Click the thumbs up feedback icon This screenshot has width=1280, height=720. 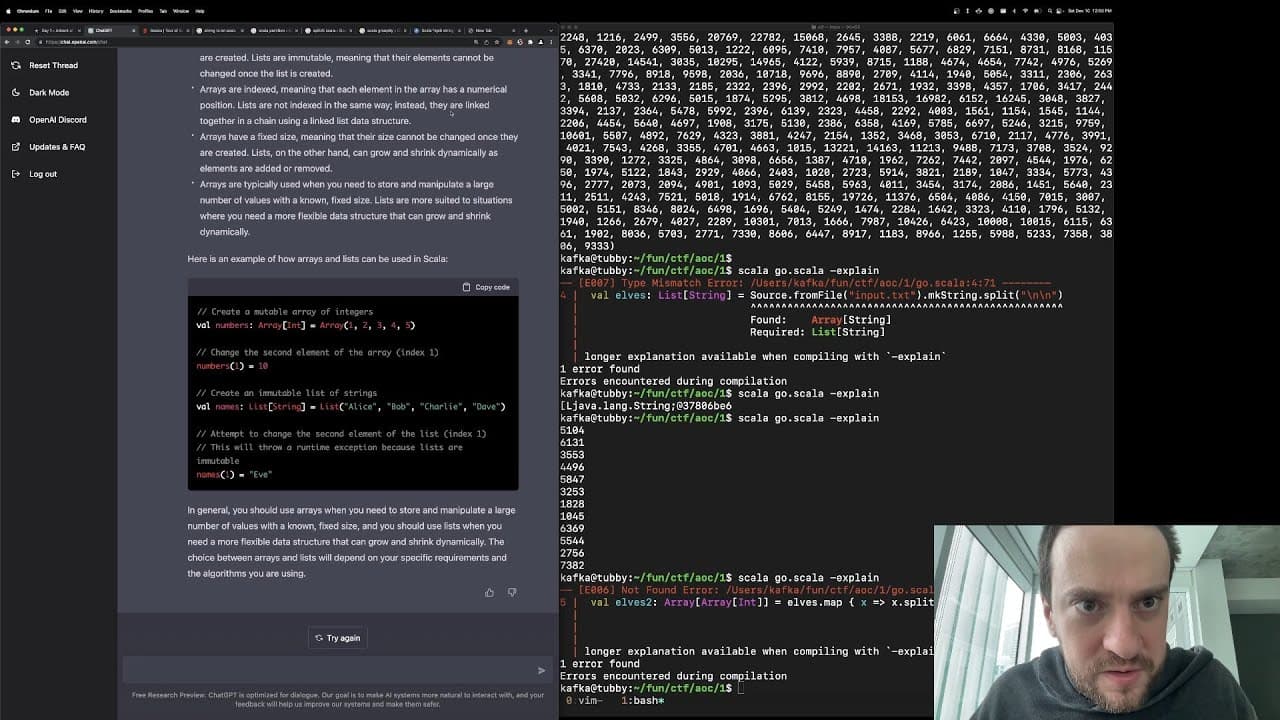489,592
